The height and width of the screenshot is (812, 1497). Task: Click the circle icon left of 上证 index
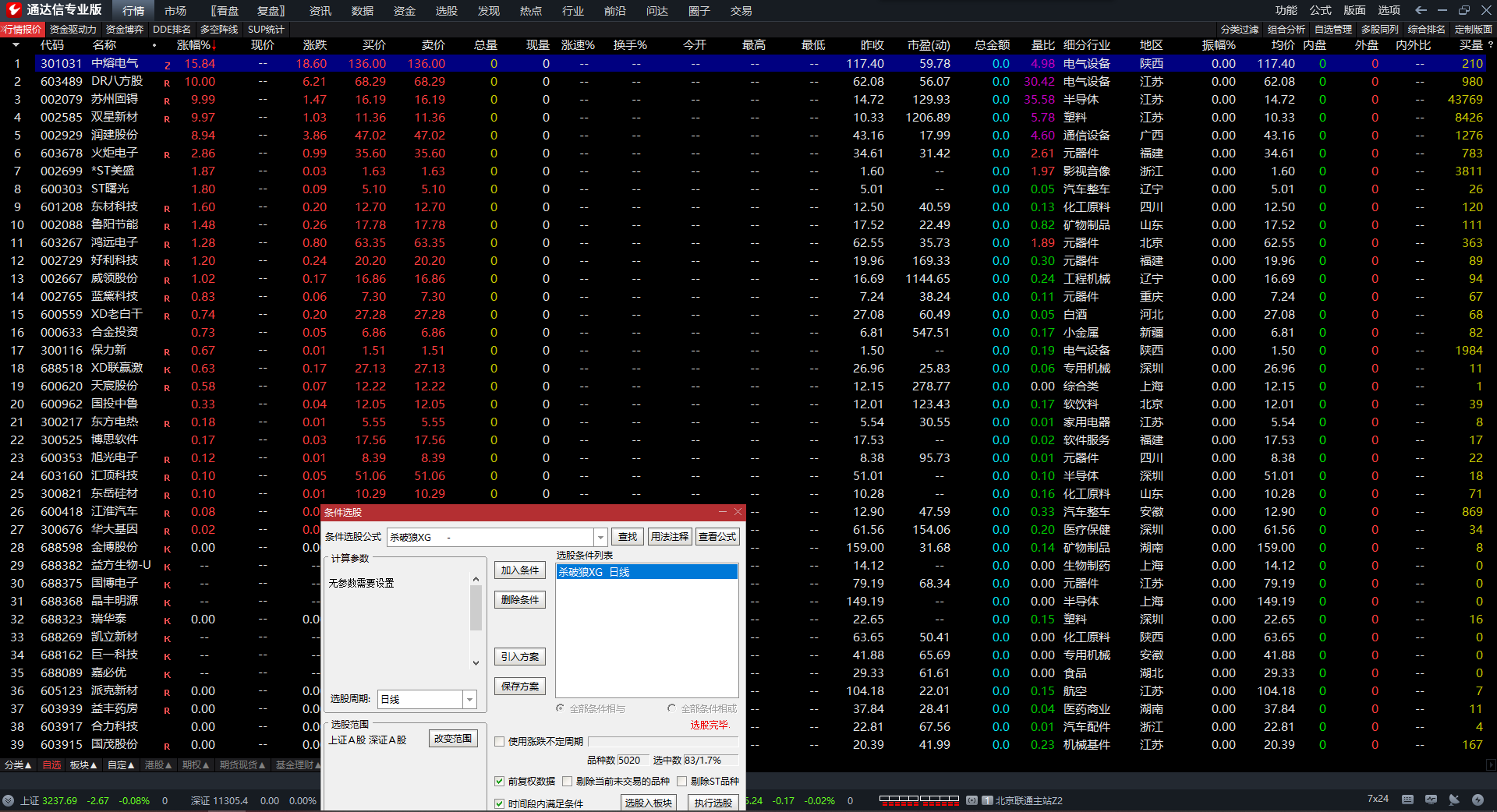(x=9, y=800)
